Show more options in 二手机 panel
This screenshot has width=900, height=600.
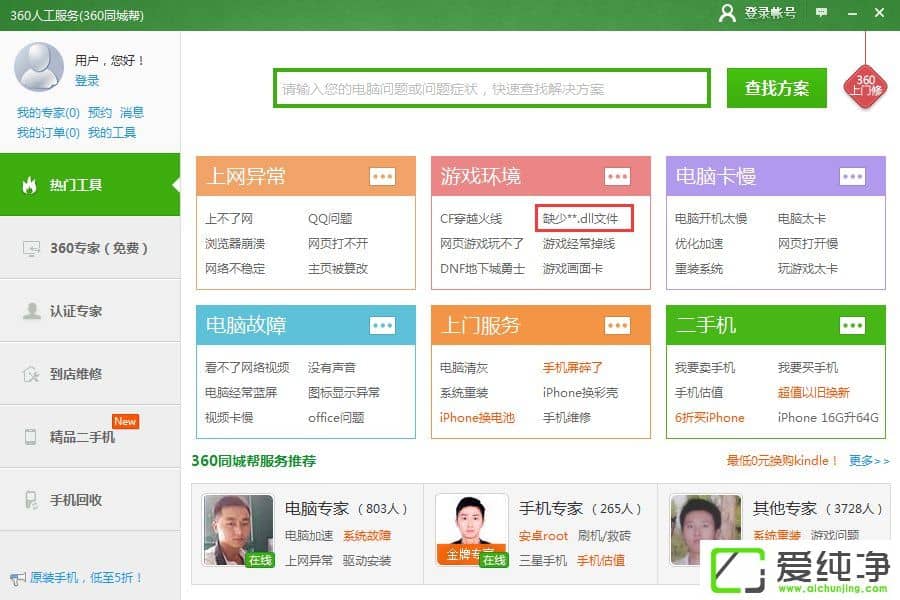coord(852,325)
